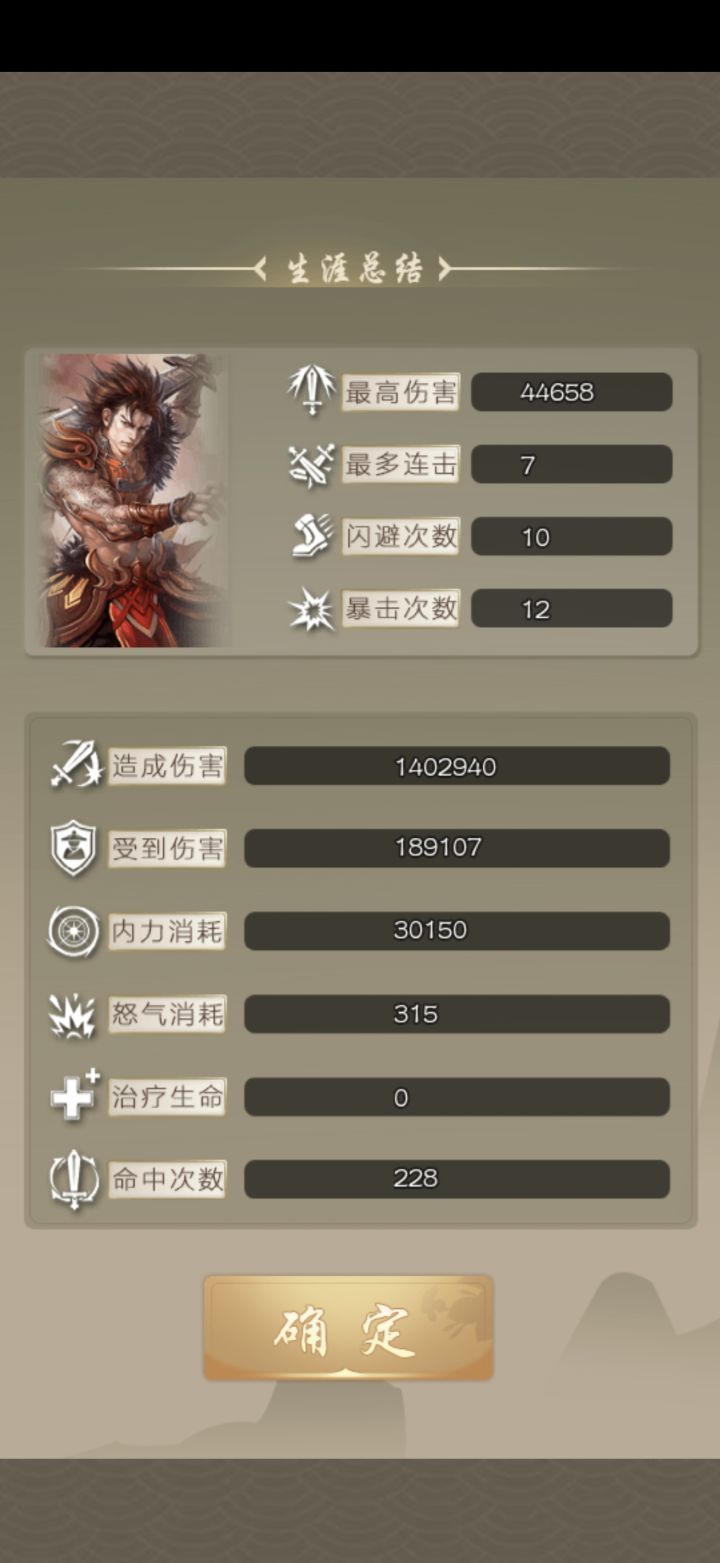Click the sword 造成伤害 icon
Image resolution: width=720 pixels, height=1563 pixels.
click(x=76, y=765)
